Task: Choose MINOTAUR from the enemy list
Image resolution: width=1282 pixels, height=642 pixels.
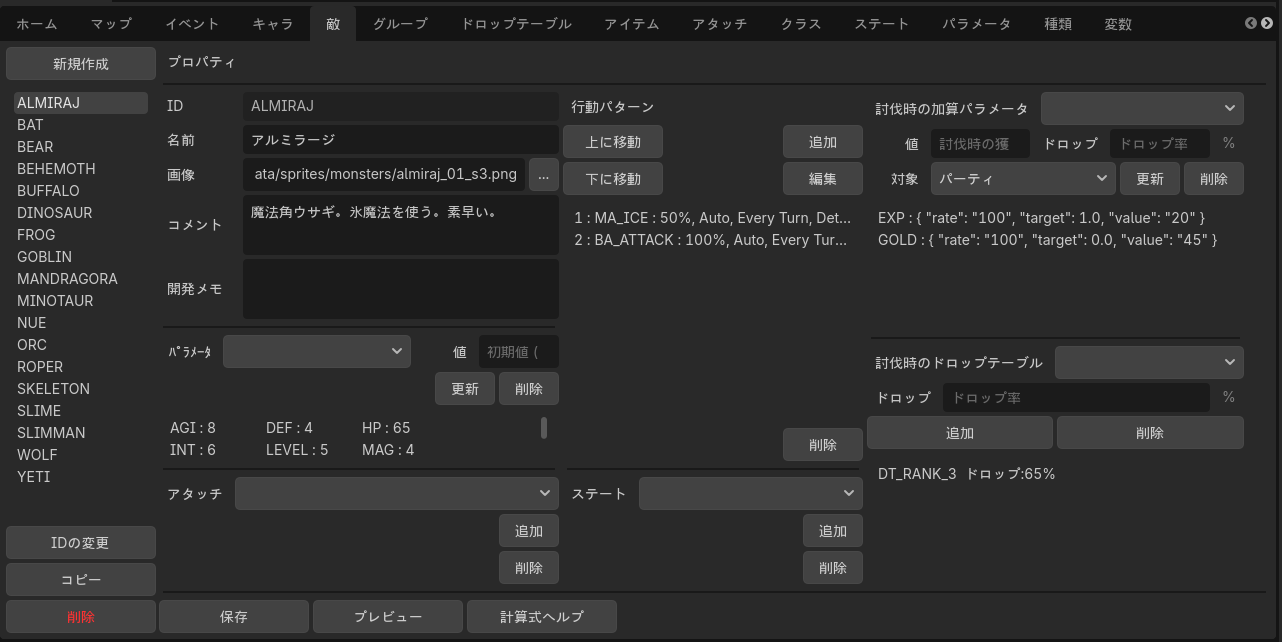Action: (x=80, y=301)
